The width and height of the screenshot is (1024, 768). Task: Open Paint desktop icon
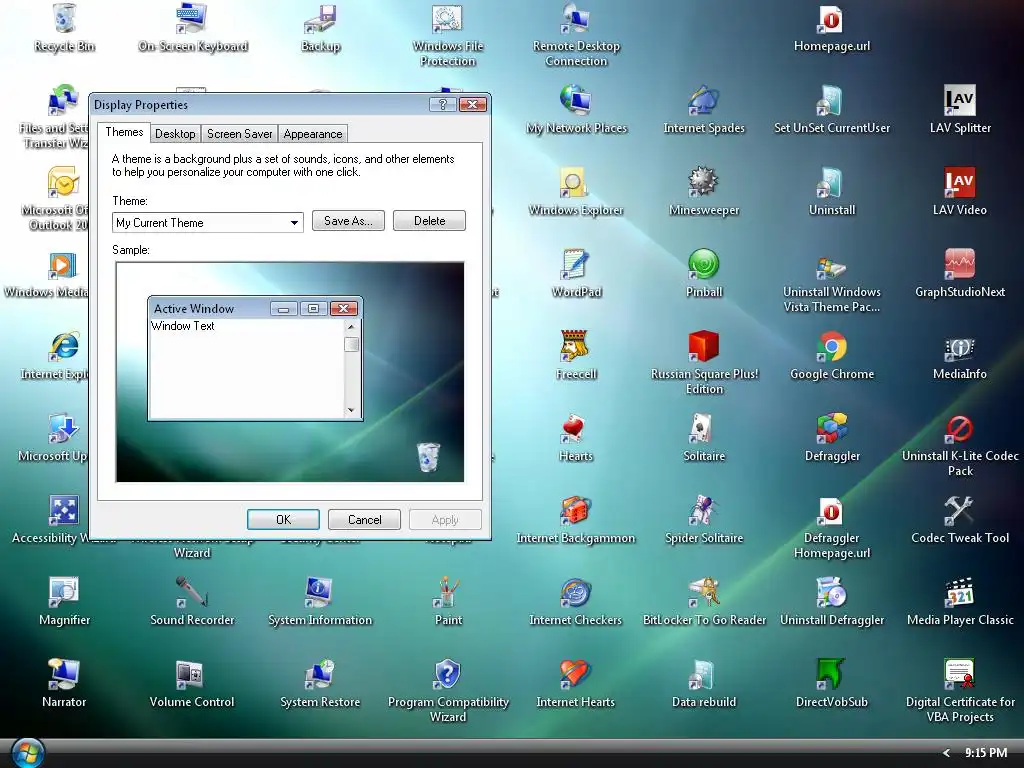tap(448, 593)
